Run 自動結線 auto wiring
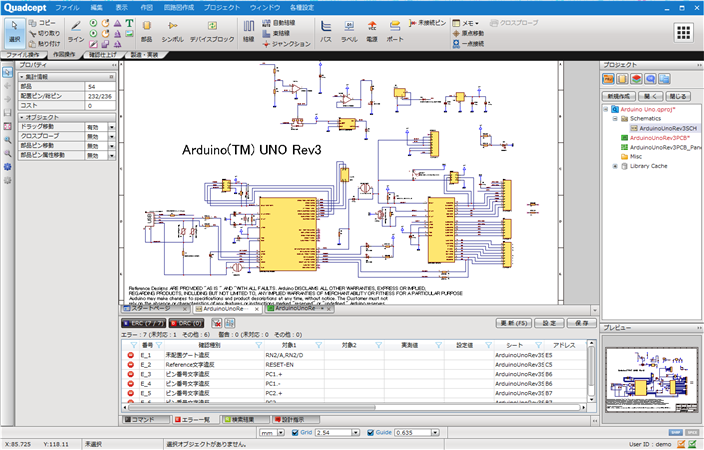The image size is (704, 450). [279, 23]
